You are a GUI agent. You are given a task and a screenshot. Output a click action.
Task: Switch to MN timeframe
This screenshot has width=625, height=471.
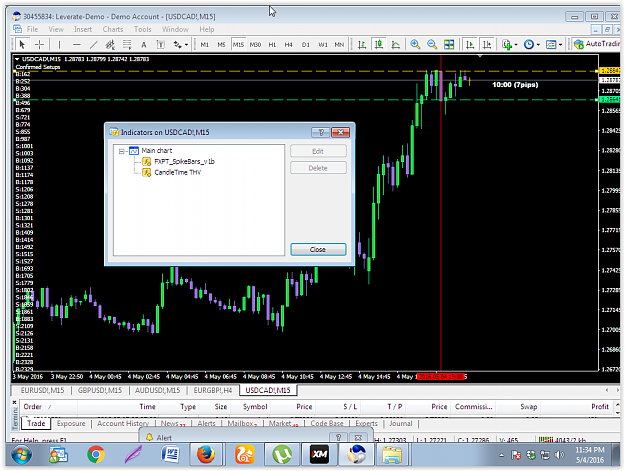click(339, 45)
